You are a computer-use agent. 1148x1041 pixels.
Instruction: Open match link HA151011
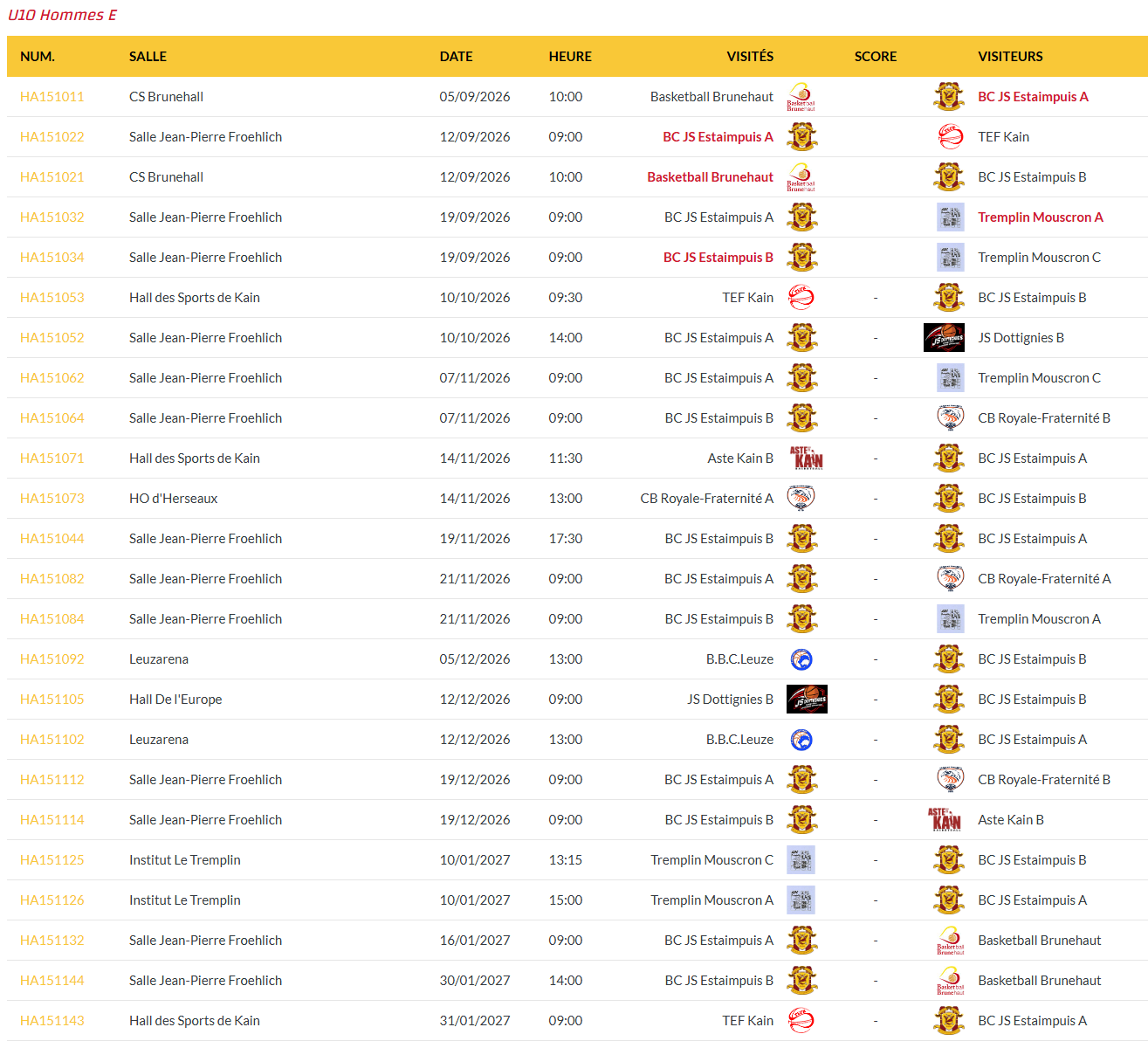coord(52,97)
